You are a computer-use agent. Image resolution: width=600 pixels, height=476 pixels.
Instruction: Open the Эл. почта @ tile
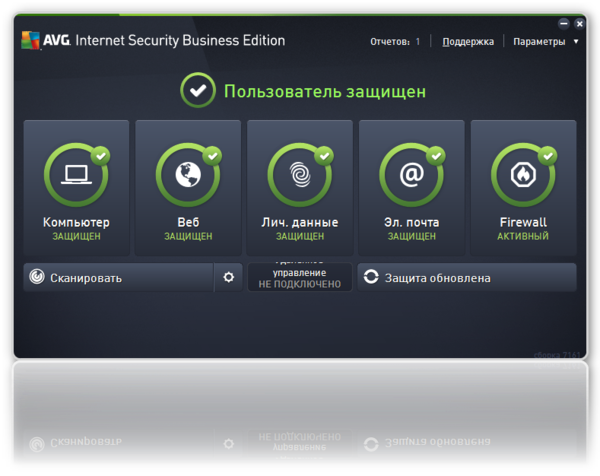[411, 187]
